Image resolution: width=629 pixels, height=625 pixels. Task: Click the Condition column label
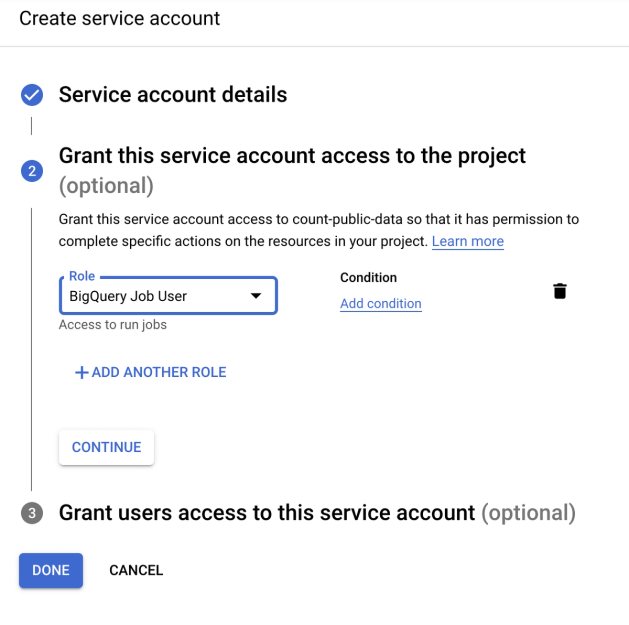point(368,278)
